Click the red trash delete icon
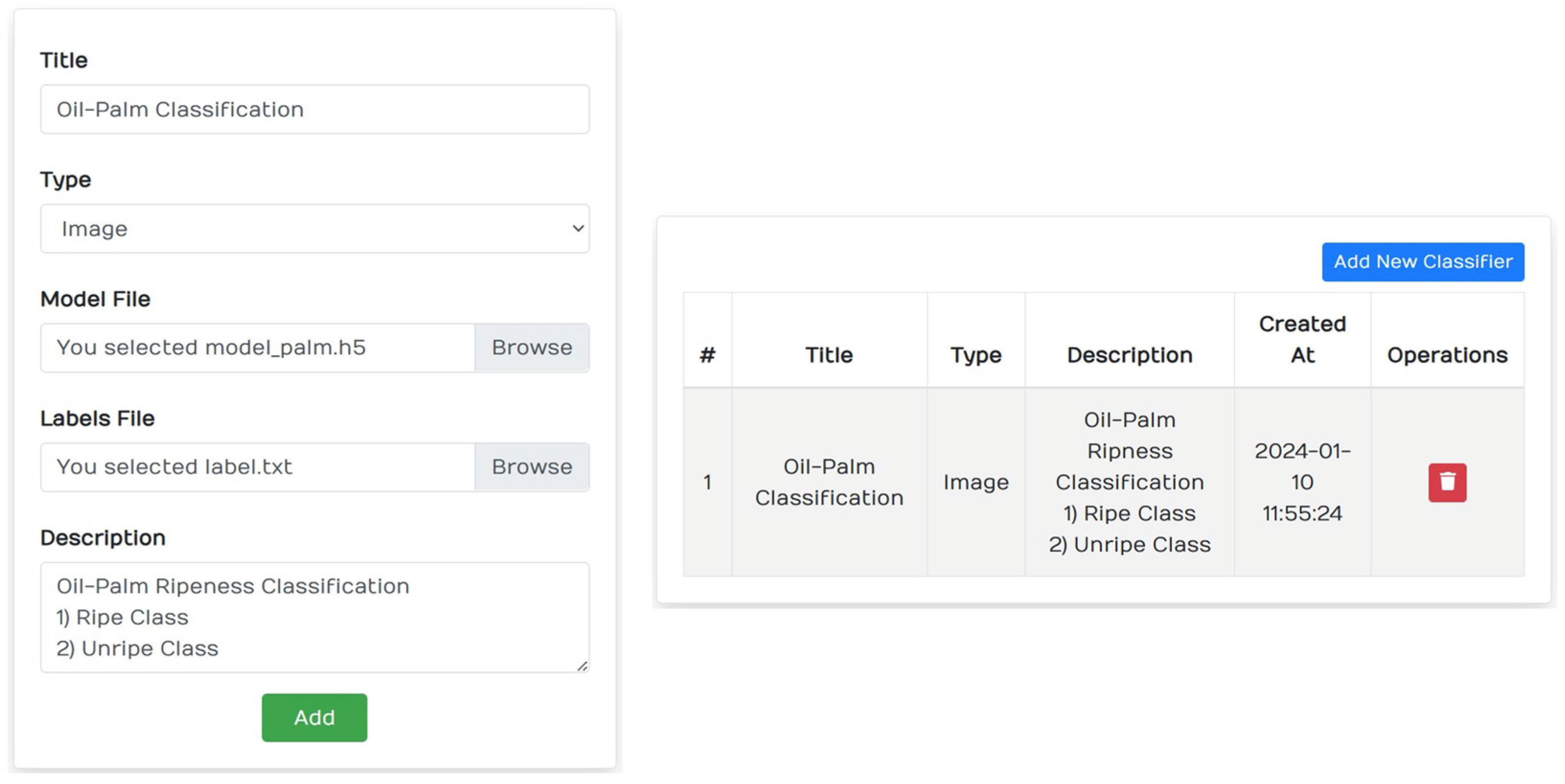Screen dimensions: 1565x784 [1447, 483]
